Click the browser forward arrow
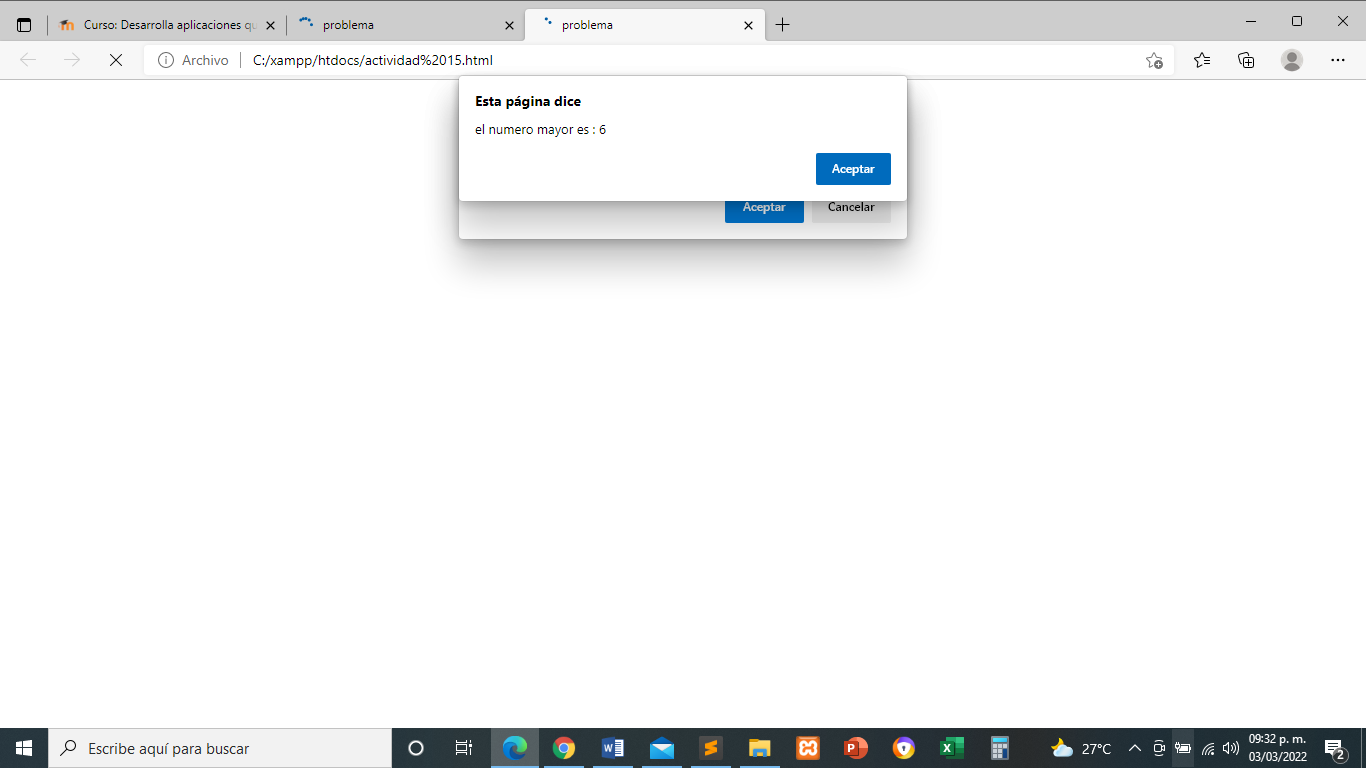The width and height of the screenshot is (1366, 768). coord(72,60)
